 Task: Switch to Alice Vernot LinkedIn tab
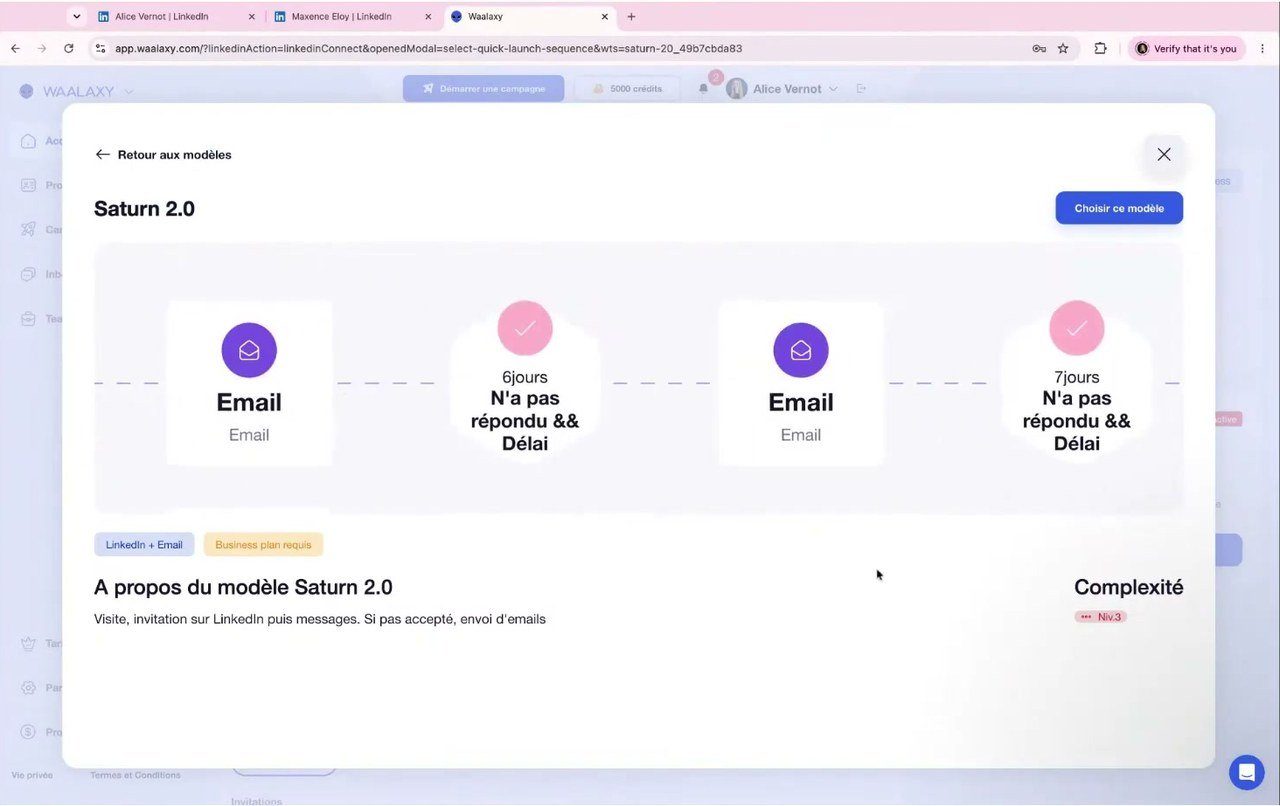(162, 17)
